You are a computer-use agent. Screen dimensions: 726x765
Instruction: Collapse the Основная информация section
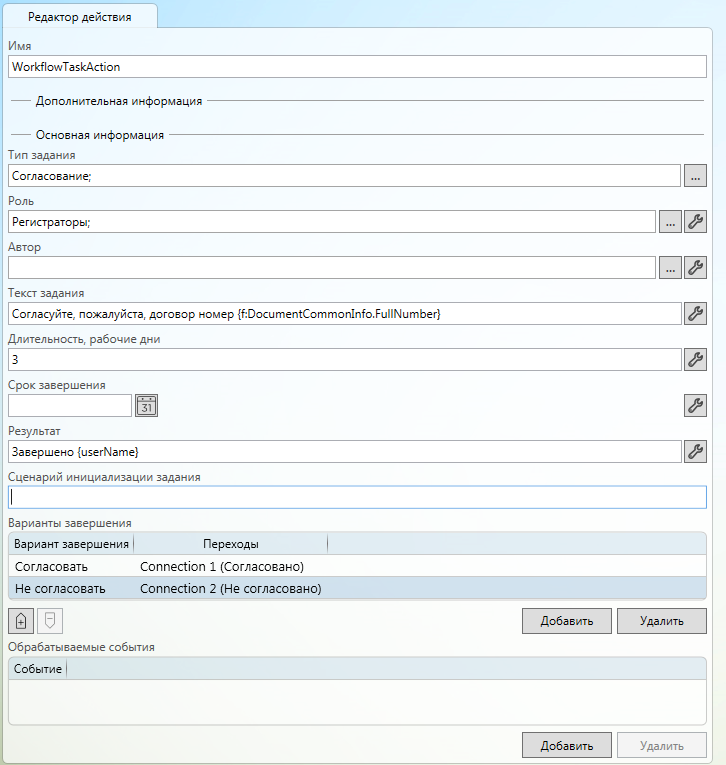tap(99, 135)
